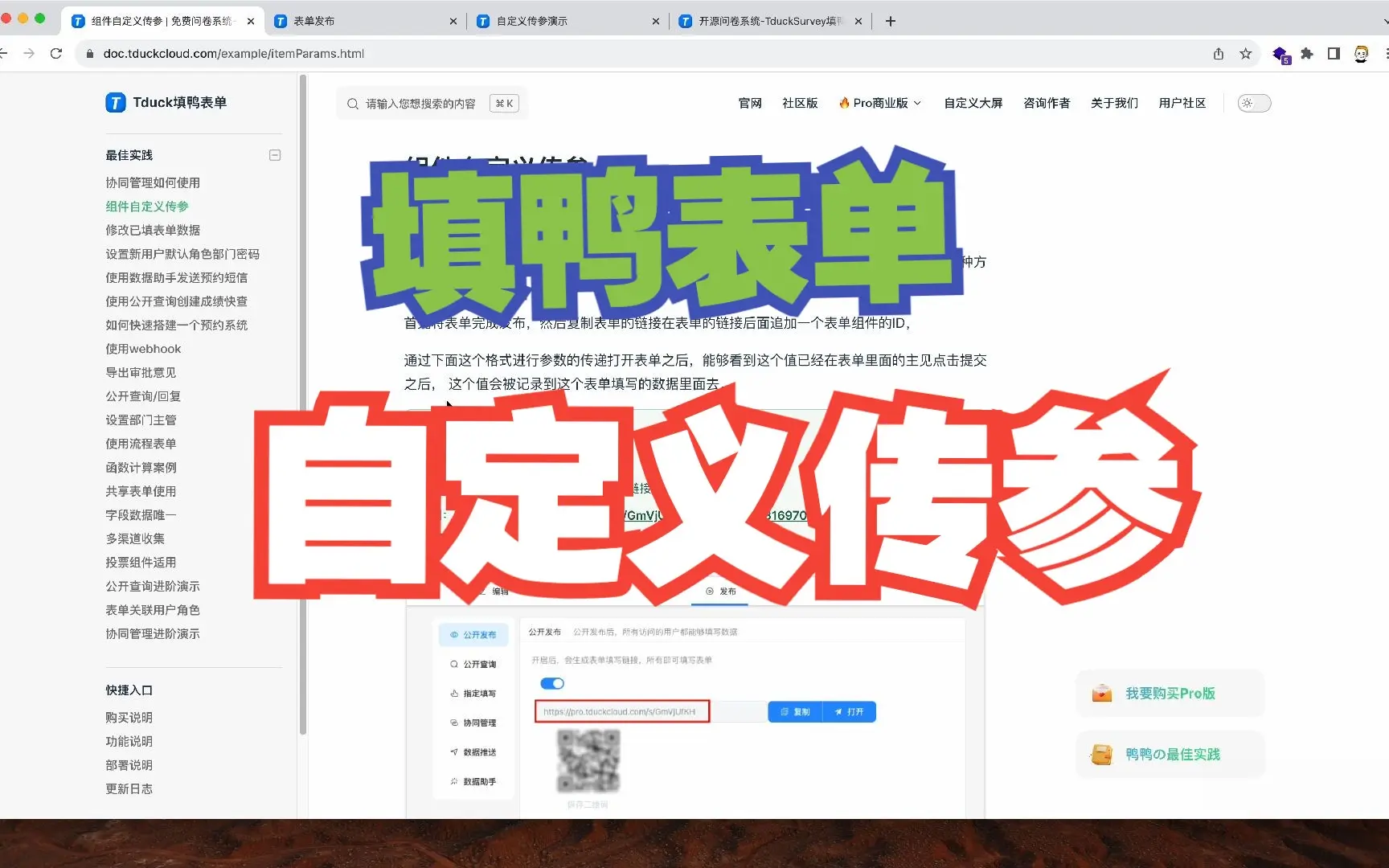Click the 我要购买Pro版 button
The width and height of the screenshot is (1389, 868).
[x=1170, y=693]
